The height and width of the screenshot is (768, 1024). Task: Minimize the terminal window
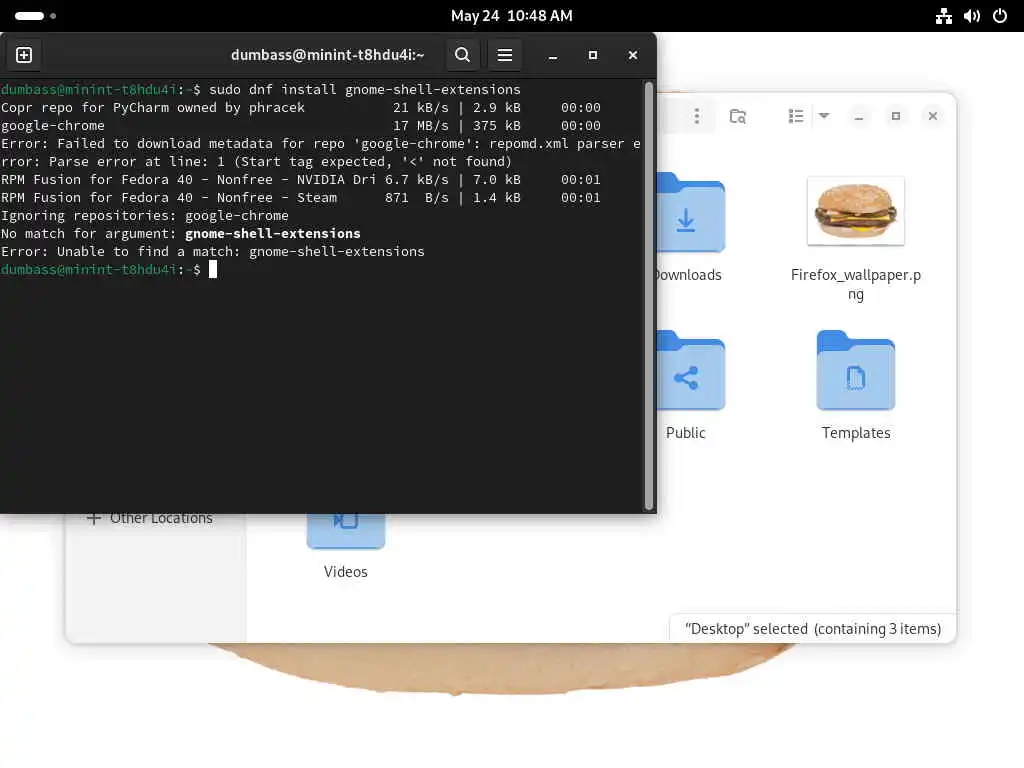tap(552, 56)
